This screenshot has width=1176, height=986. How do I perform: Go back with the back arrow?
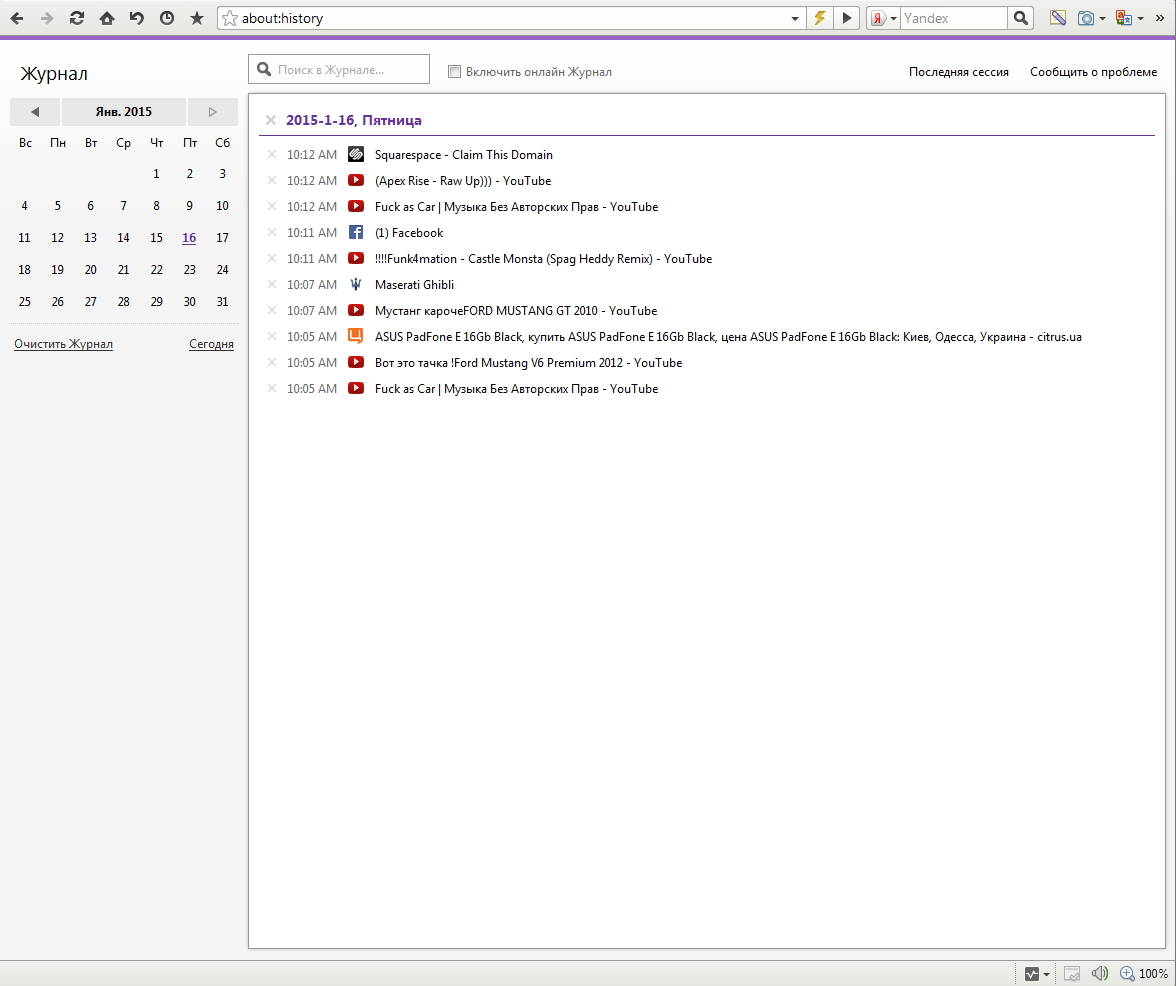coord(16,18)
